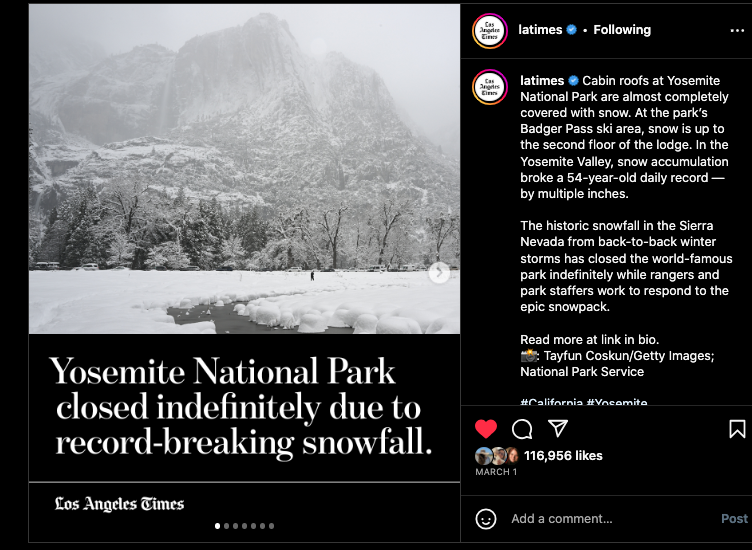Open latimes username link in caption
The height and width of the screenshot is (550, 752).
[542, 81]
